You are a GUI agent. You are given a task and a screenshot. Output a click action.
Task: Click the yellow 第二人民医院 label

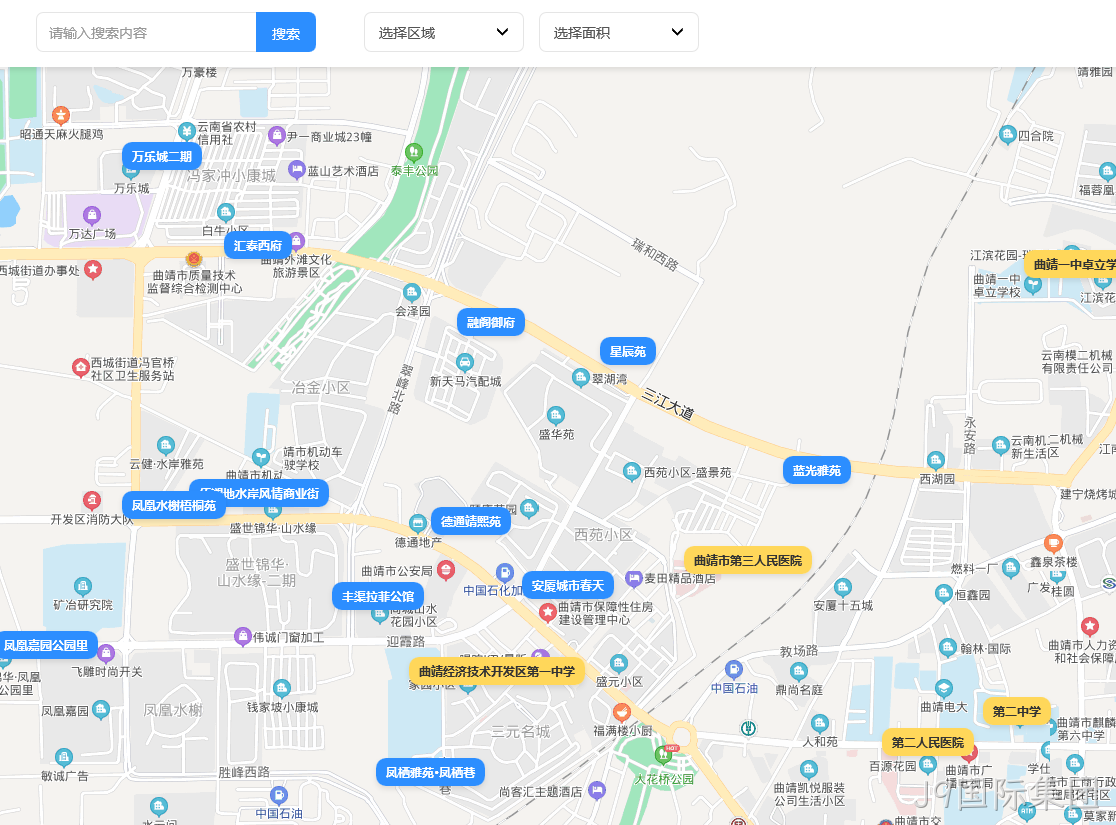pyautogui.click(x=927, y=742)
